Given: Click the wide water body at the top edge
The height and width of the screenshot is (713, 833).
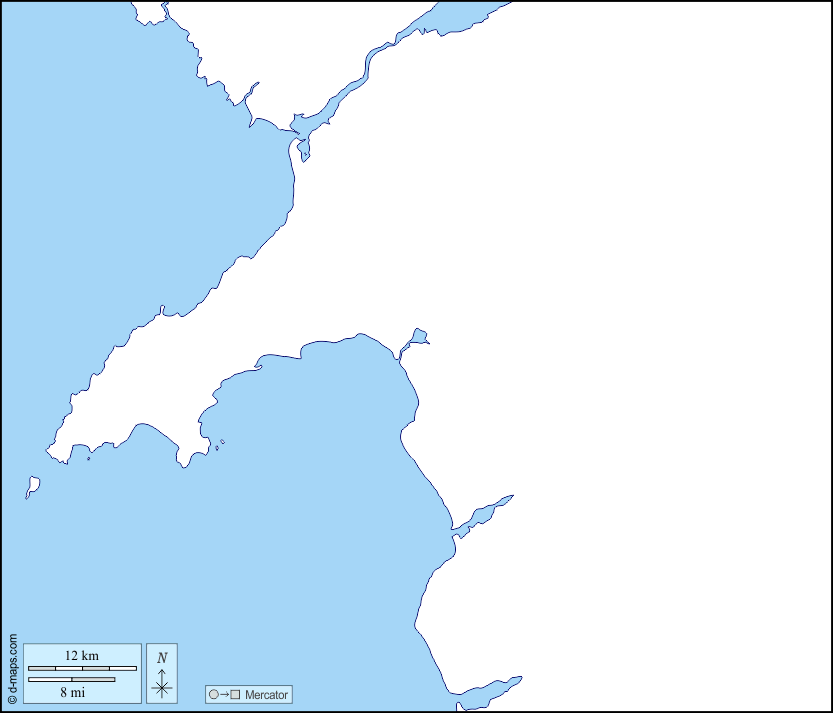Looking at the screenshot, I should click(460, 15).
